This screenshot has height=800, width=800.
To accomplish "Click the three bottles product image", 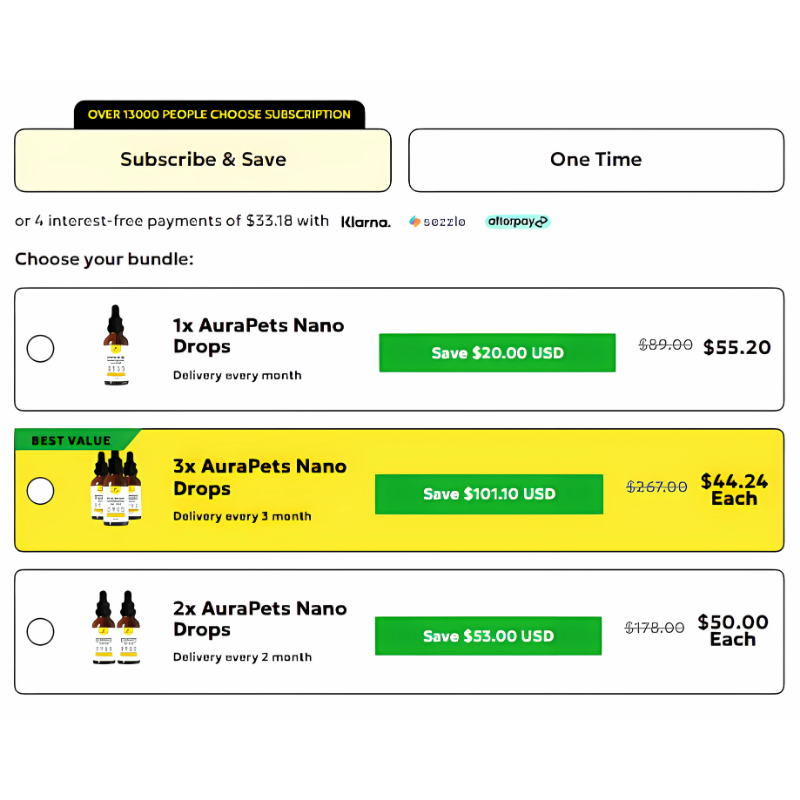I will point(115,487).
